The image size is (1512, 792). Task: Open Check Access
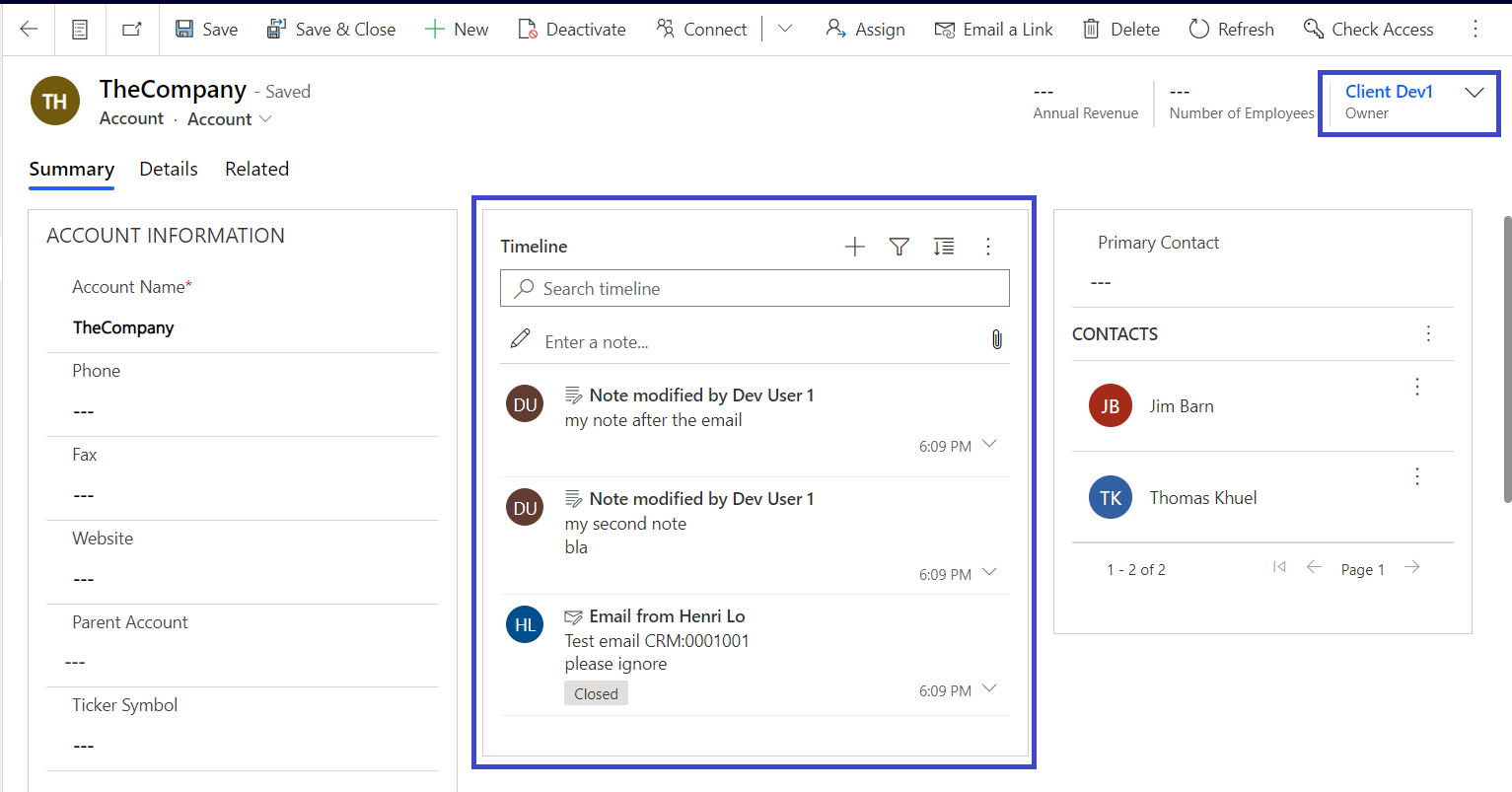click(x=1368, y=29)
